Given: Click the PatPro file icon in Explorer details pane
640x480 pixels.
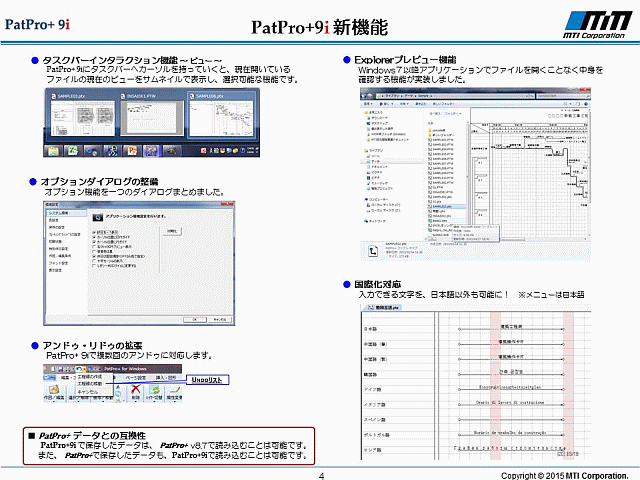Looking at the screenshot, I should (373, 251).
